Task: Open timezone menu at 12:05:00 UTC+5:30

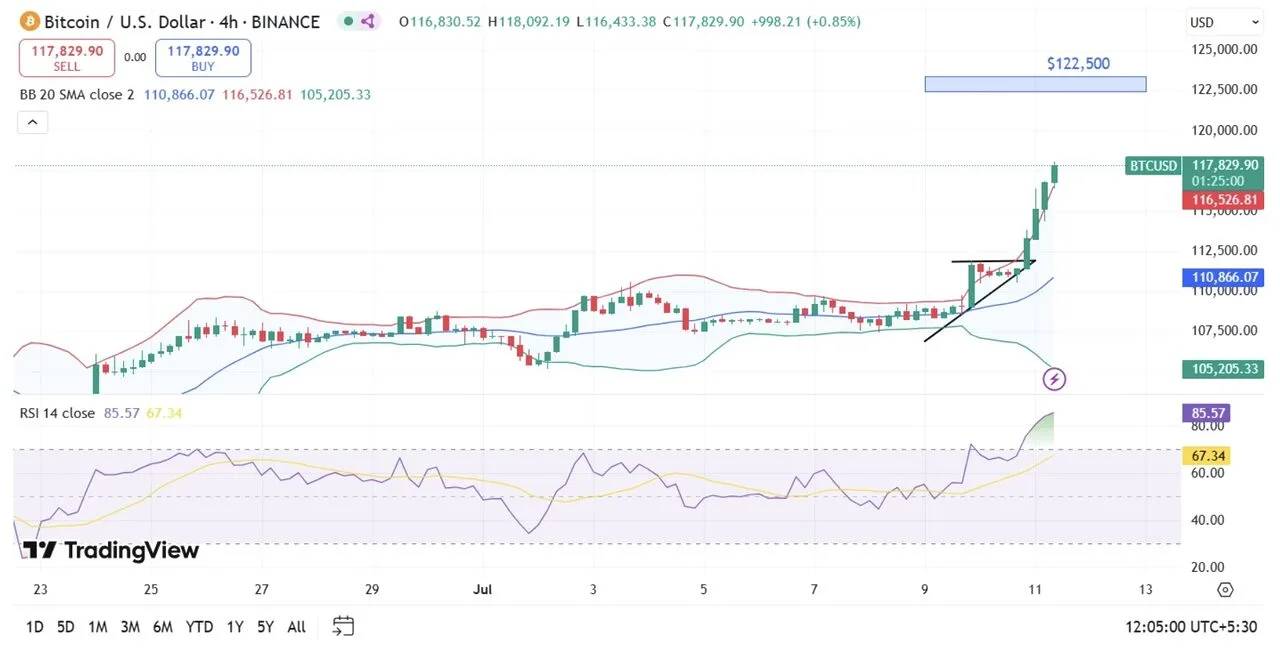Action: (1190, 627)
